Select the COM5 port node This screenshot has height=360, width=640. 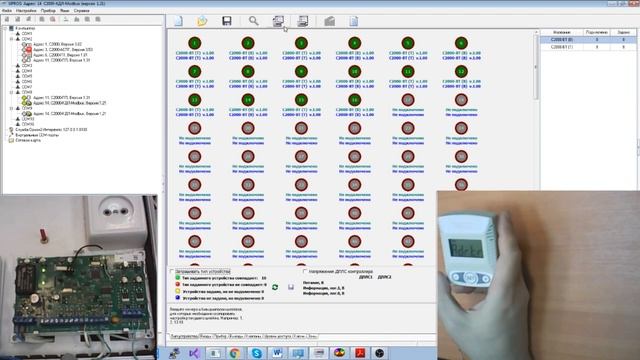[27, 76]
